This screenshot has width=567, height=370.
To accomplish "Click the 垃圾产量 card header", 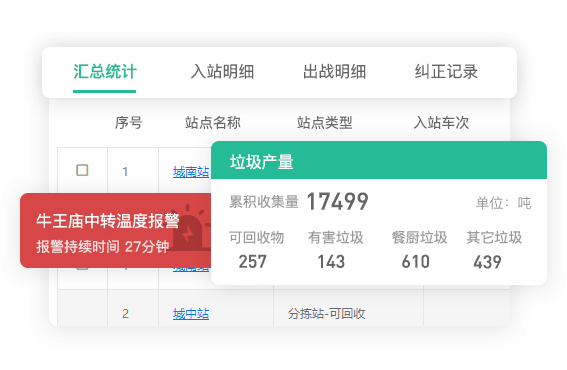I will click(x=379, y=160).
